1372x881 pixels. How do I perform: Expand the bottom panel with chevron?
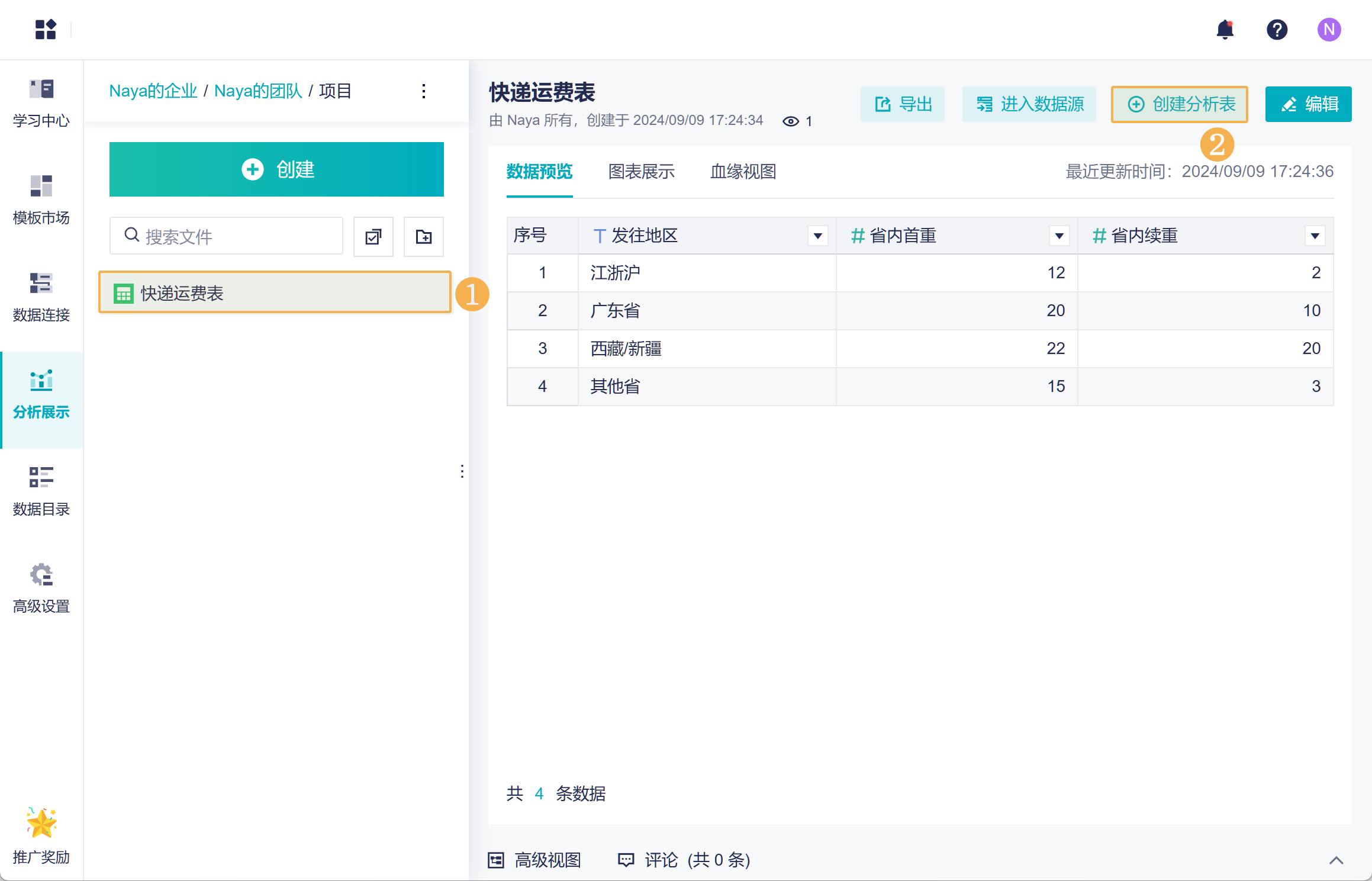click(x=1336, y=860)
